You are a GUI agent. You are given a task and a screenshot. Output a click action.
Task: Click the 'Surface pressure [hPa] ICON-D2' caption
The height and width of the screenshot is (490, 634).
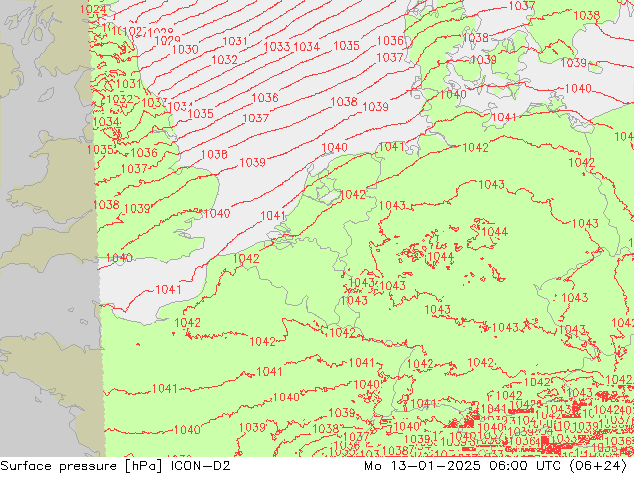pyautogui.click(x=115, y=466)
